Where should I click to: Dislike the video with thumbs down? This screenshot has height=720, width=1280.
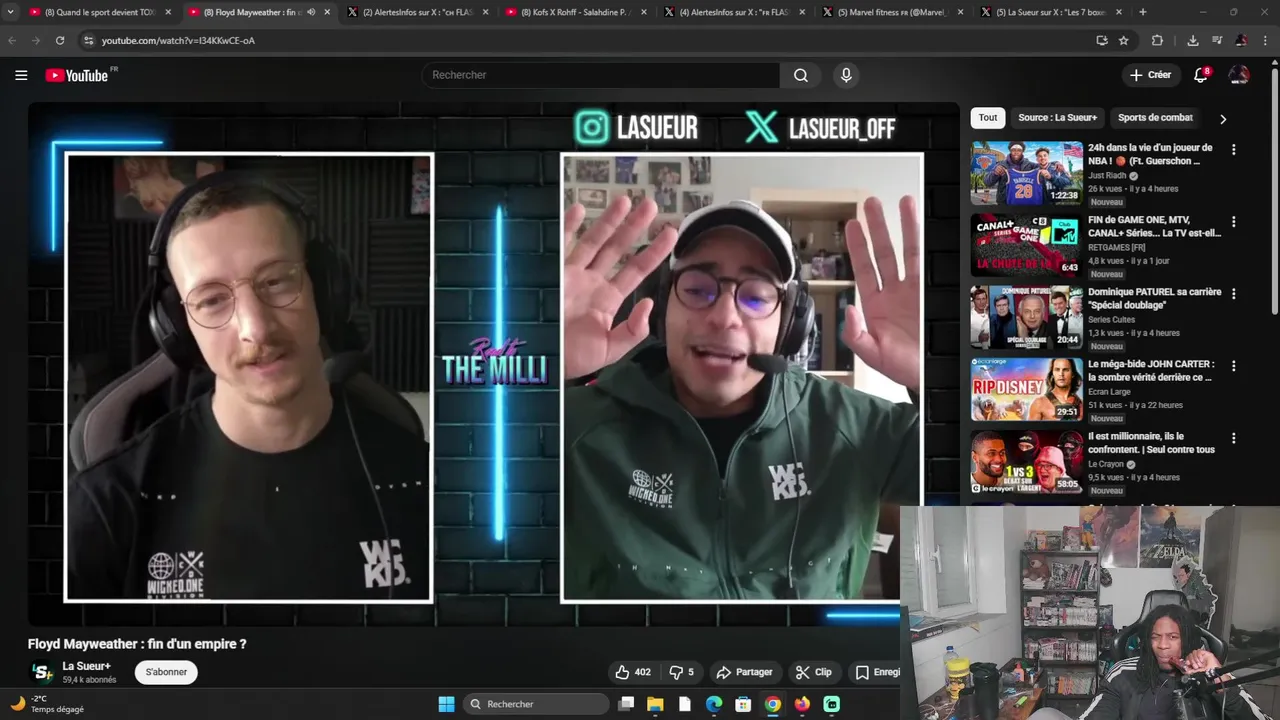(681, 672)
